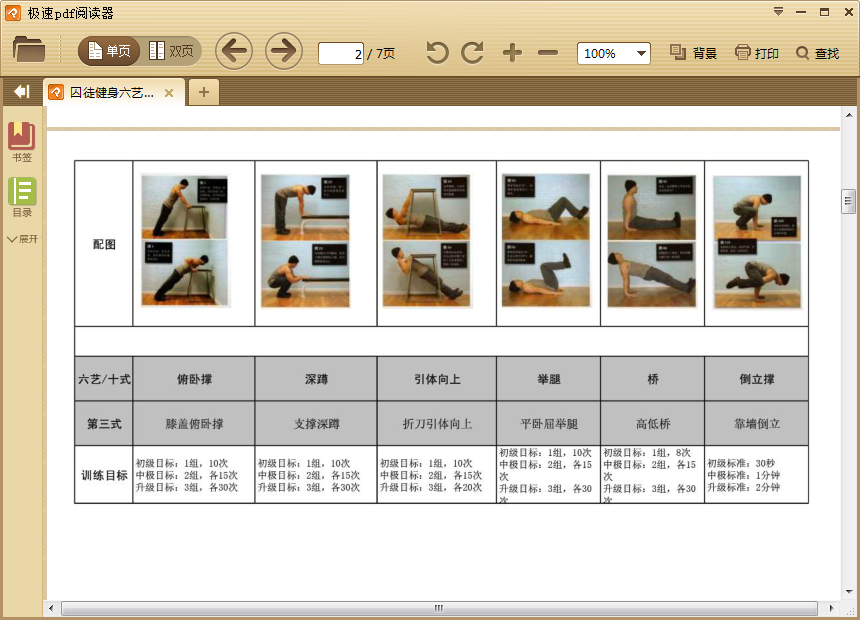The width and height of the screenshot is (860, 620).
Task: Open file with the folder icon
Action: tap(29, 49)
